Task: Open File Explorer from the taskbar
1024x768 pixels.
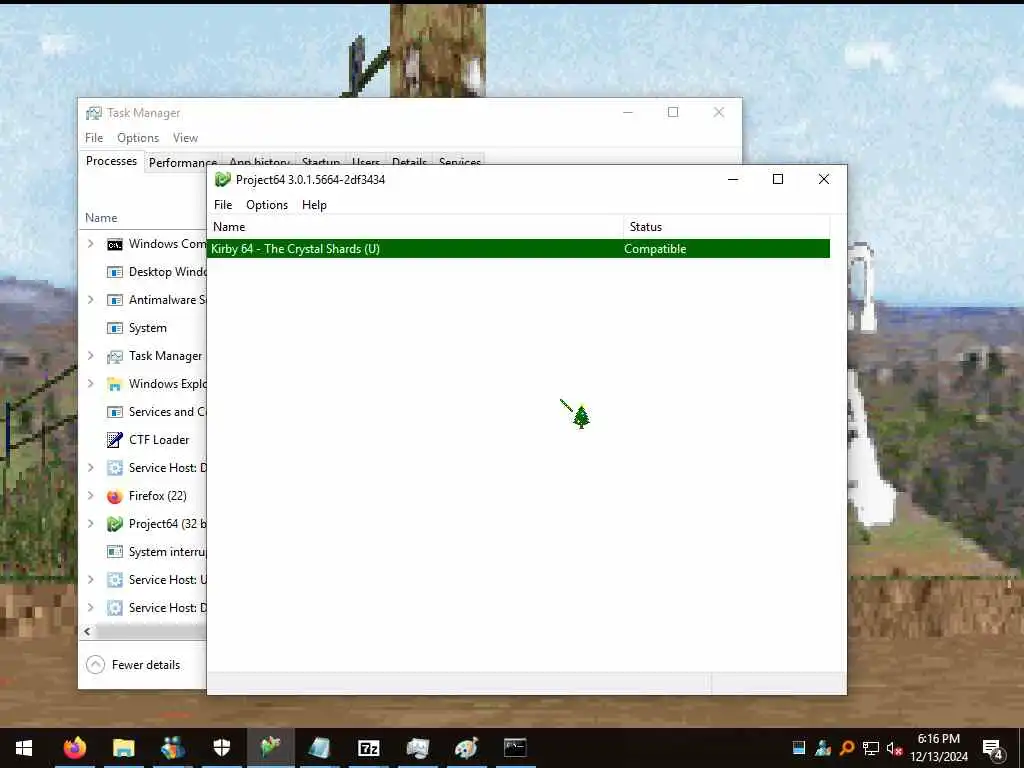Action: 123,748
